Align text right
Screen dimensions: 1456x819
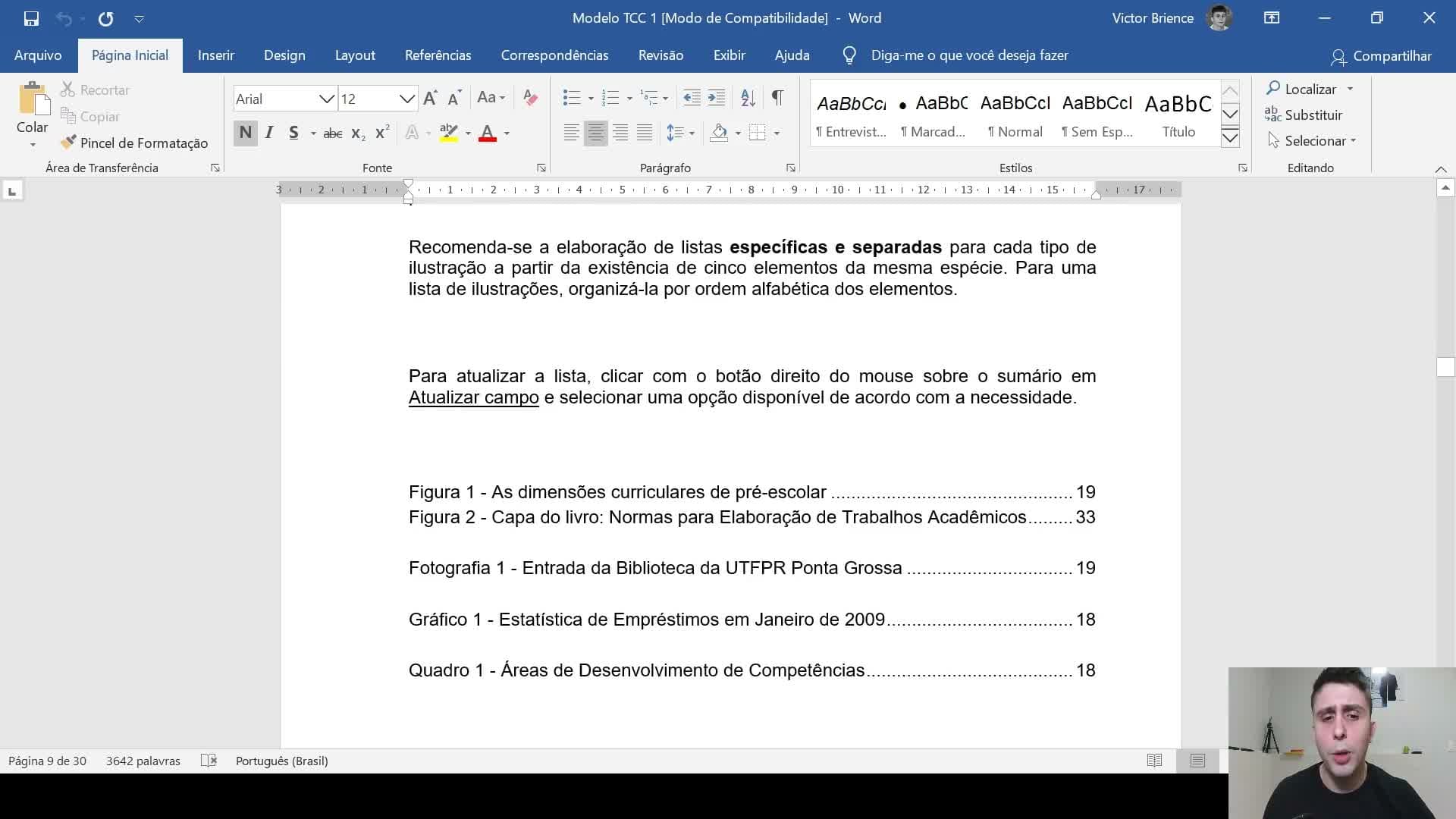[x=620, y=133]
